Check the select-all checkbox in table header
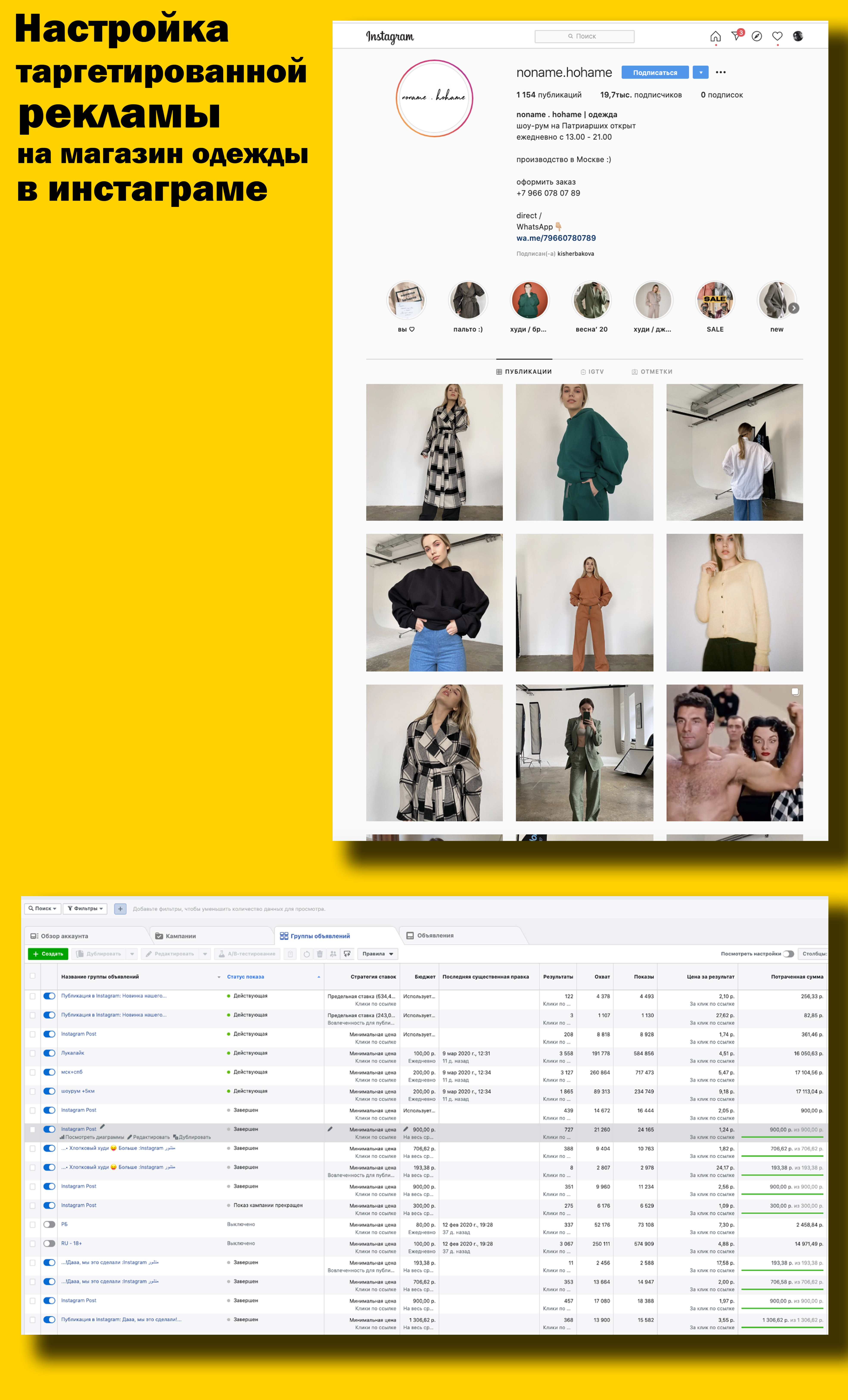Viewport: 848px width, 1400px height. click(x=32, y=976)
